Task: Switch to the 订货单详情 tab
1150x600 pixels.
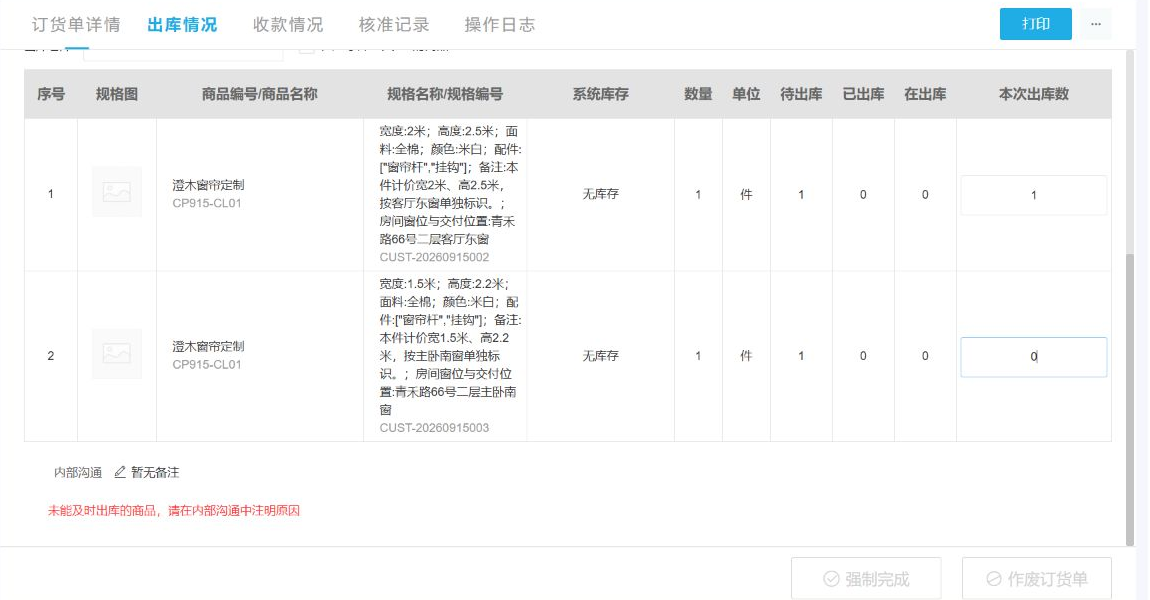Action: click(76, 25)
